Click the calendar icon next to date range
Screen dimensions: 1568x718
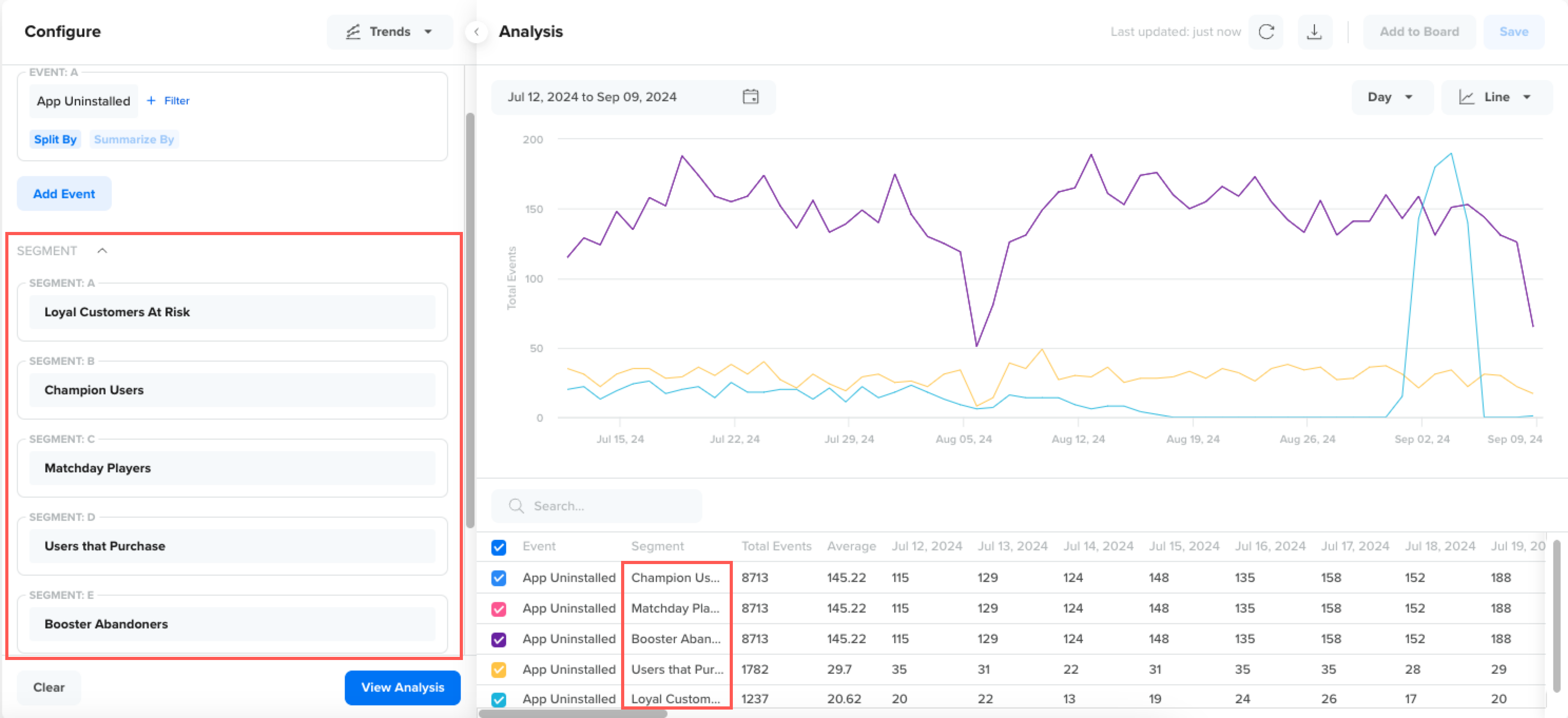751,97
